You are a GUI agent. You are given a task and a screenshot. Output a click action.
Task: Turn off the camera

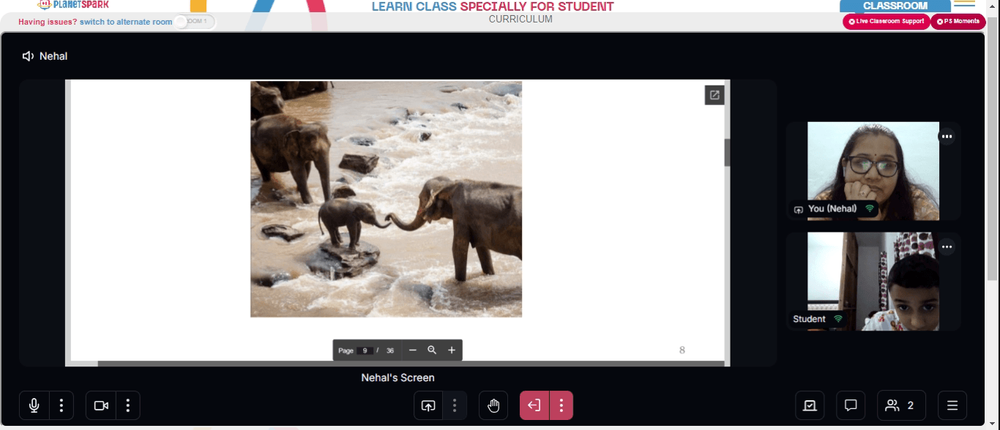tap(101, 405)
